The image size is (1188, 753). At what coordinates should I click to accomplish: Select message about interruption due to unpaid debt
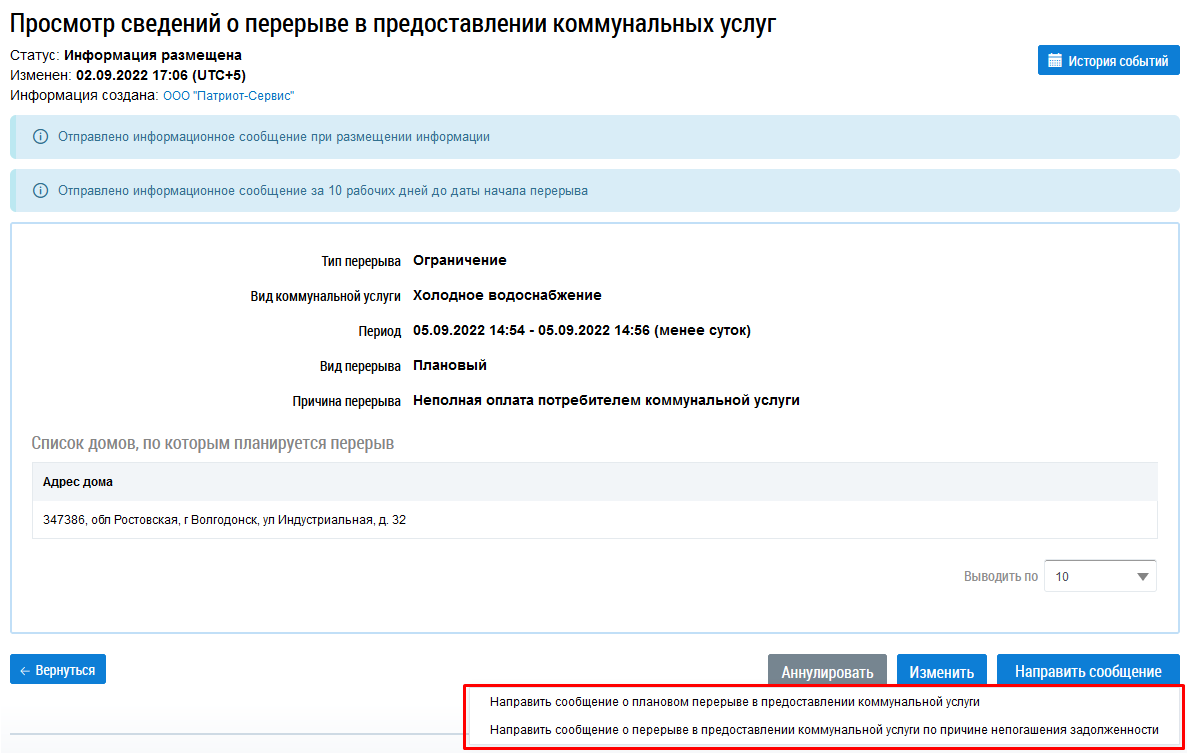tap(824, 730)
